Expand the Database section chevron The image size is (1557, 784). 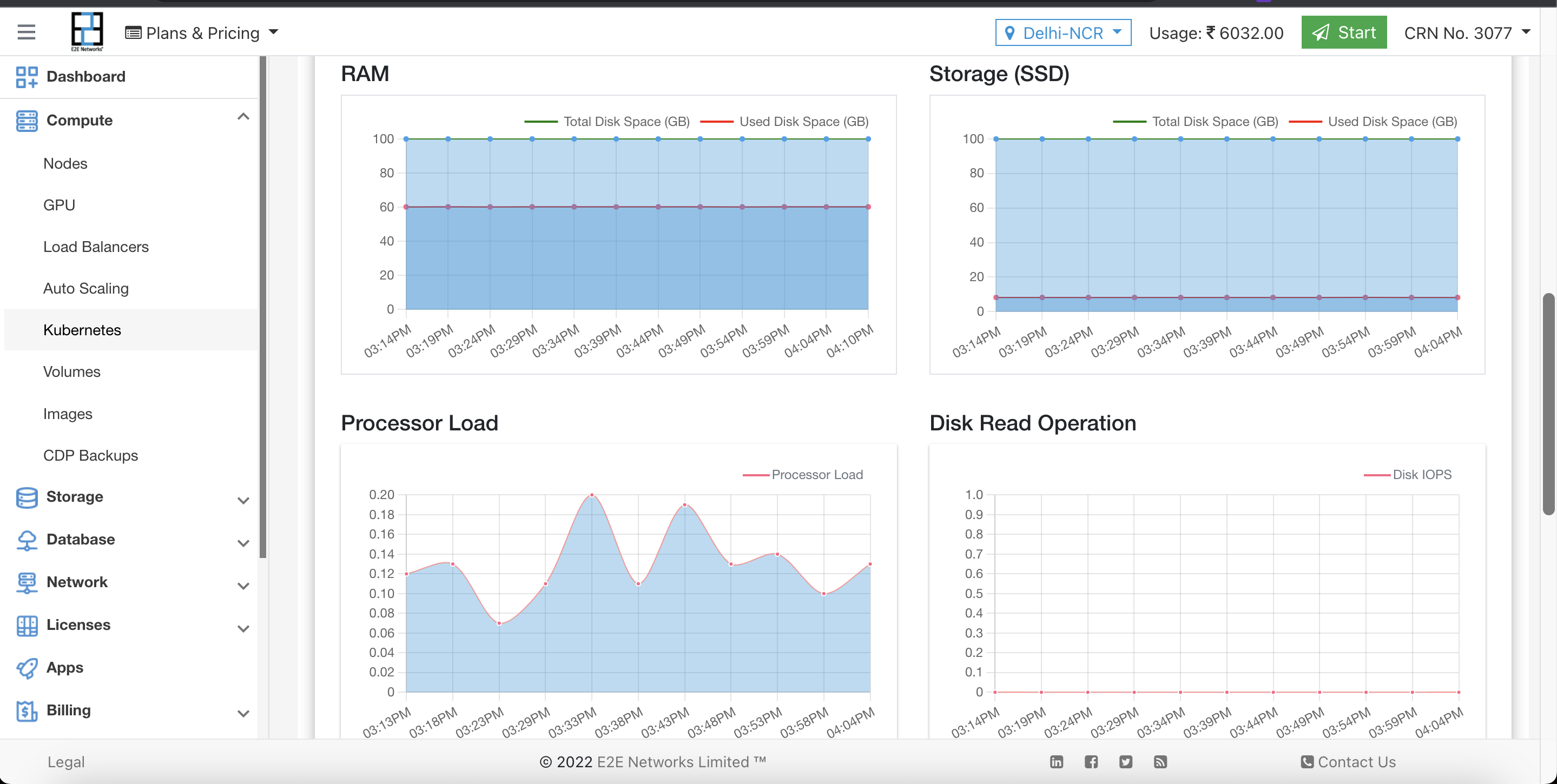(243, 543)
